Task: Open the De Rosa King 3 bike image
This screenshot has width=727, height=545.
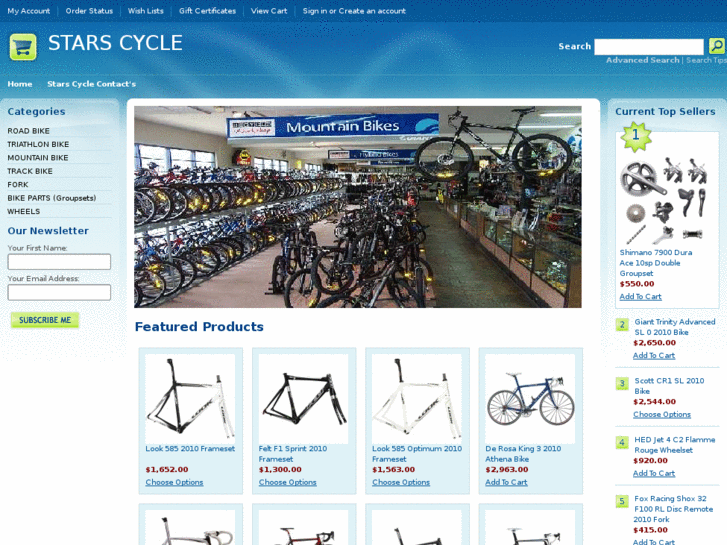Action: pos(530,399)
